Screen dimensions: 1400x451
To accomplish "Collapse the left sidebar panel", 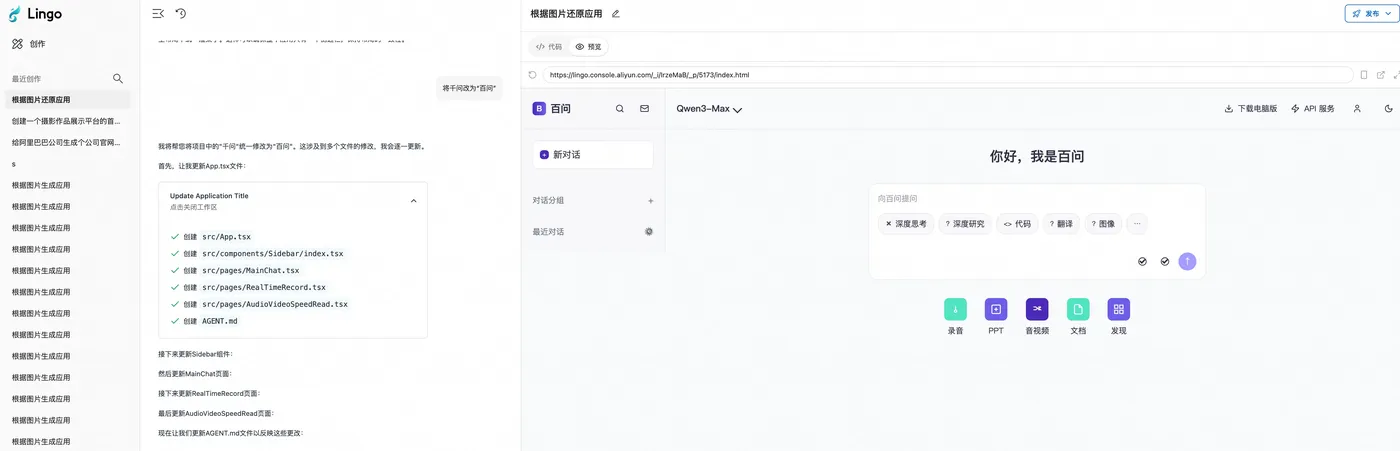I will click(158, 13).
